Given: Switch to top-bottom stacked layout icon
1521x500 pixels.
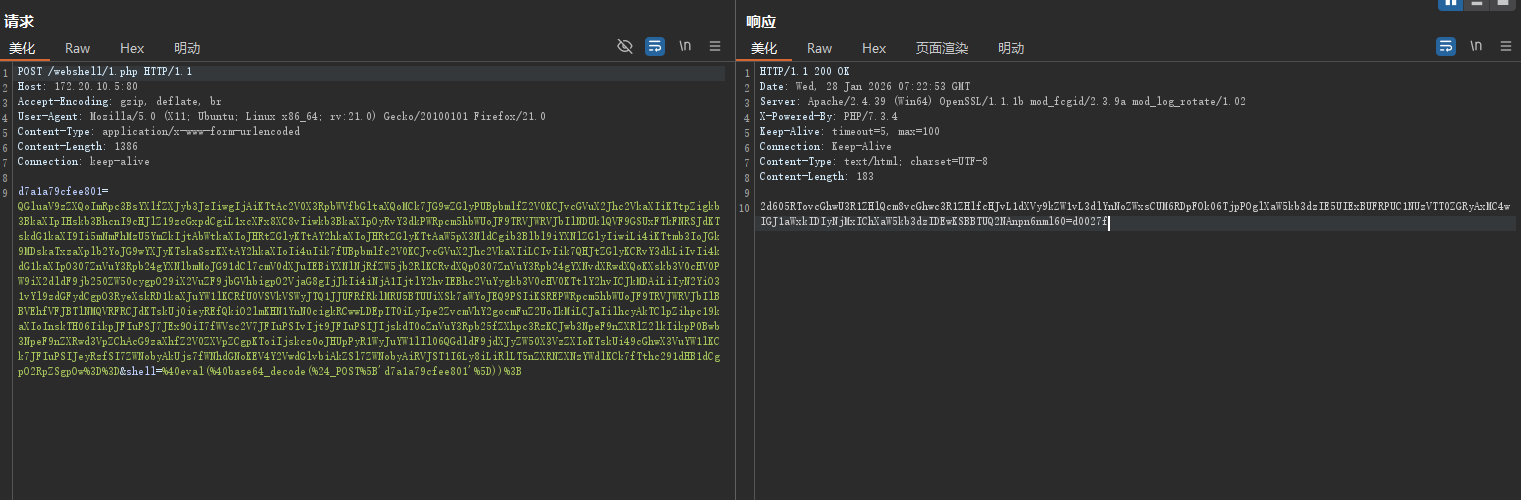Looking at the screenshot, I should coord(1476,4).
